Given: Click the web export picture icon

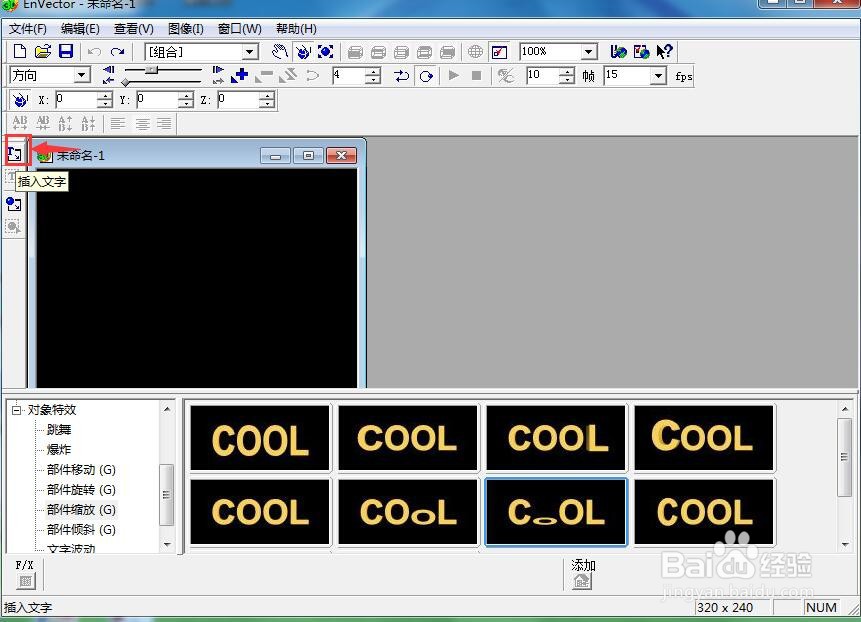Looking at the screenshot, I should pos(641,52).
